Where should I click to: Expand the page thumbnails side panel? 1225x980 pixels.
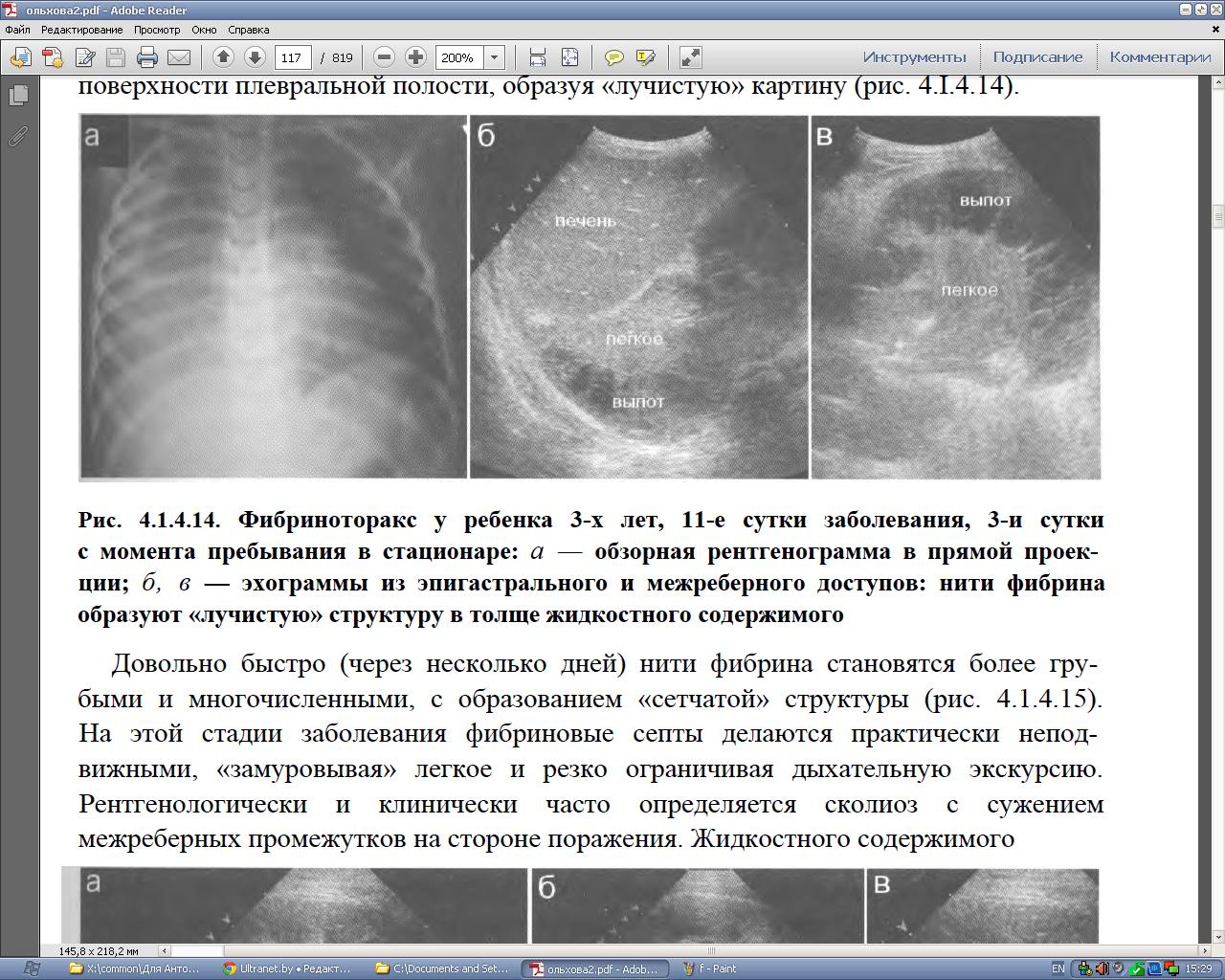18,95
